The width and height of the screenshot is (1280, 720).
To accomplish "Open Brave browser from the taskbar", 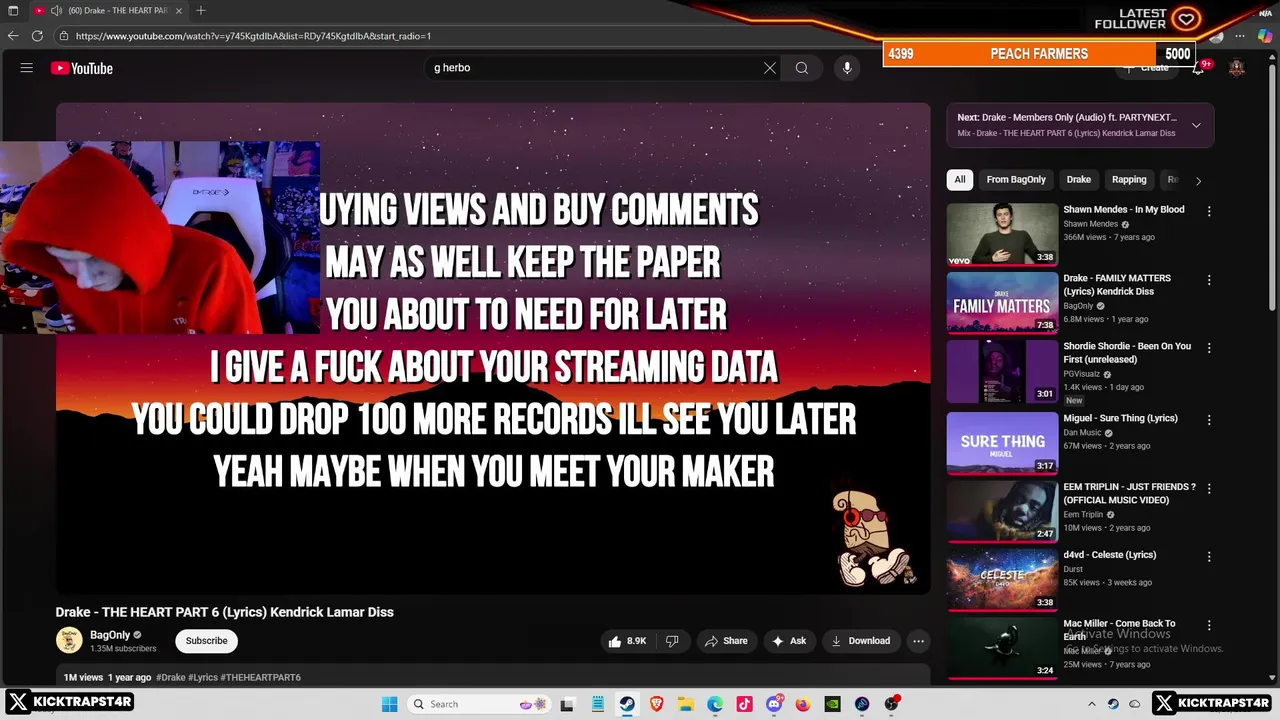I will [656, 704].
